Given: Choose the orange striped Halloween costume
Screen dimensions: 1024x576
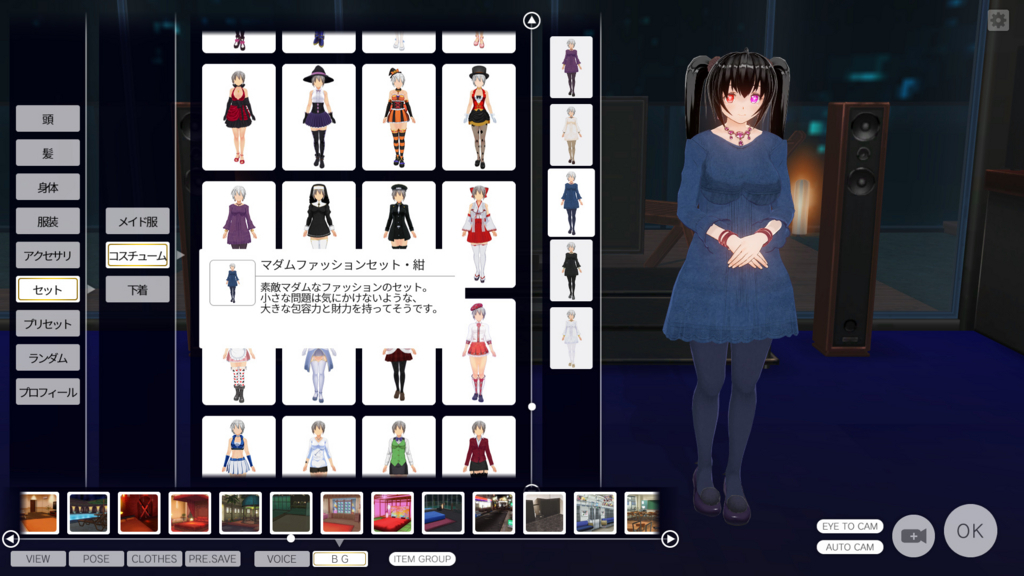Looking at the screenshot, I should 399,117.
